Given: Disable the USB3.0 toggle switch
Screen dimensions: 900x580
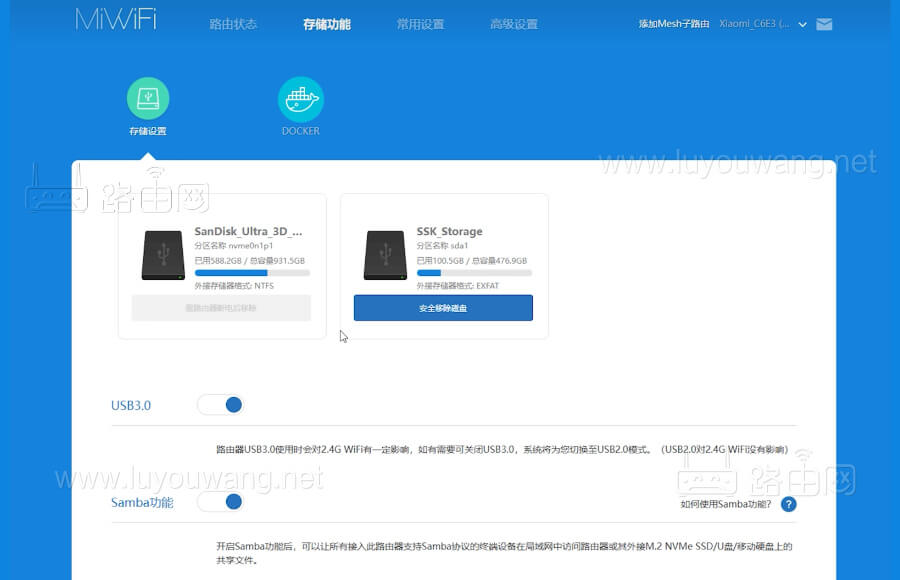Looking at the screenshot, I should tap(221, 404).
